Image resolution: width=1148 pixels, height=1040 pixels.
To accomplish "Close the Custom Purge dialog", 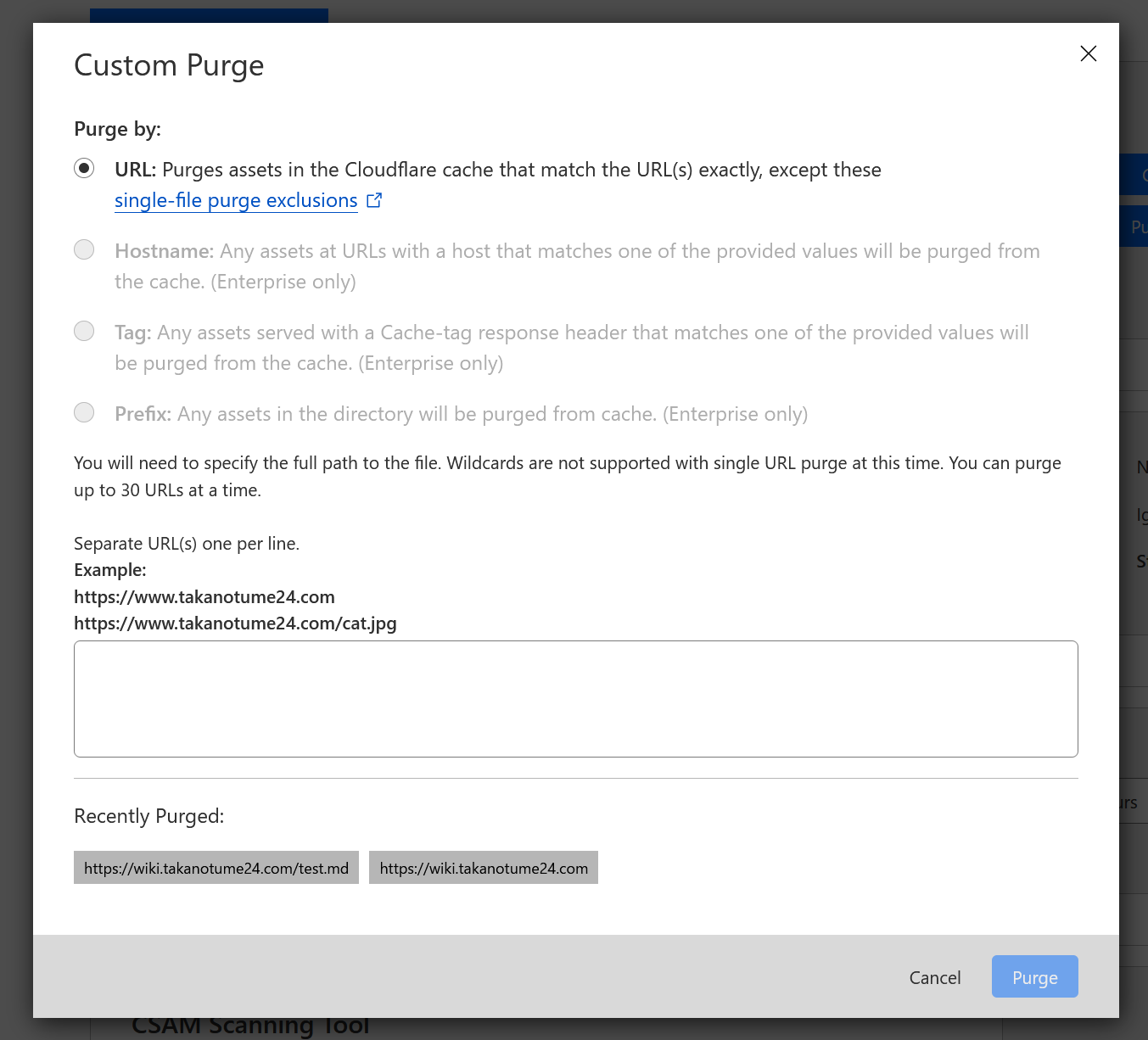I will point(1088,53).
